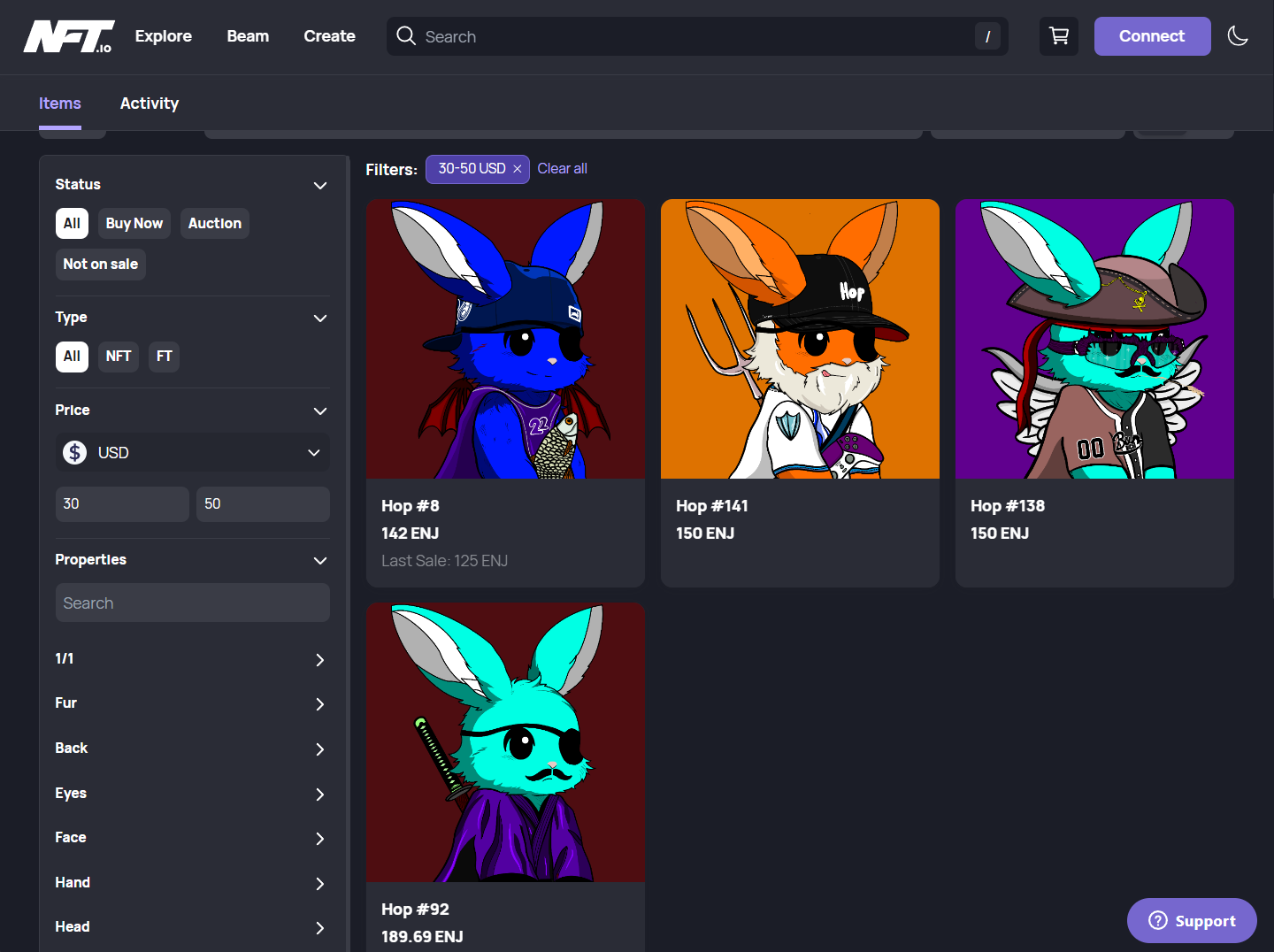
Task: Click Hop #138 price 150 ENJ
Action: click(1000, 534)
